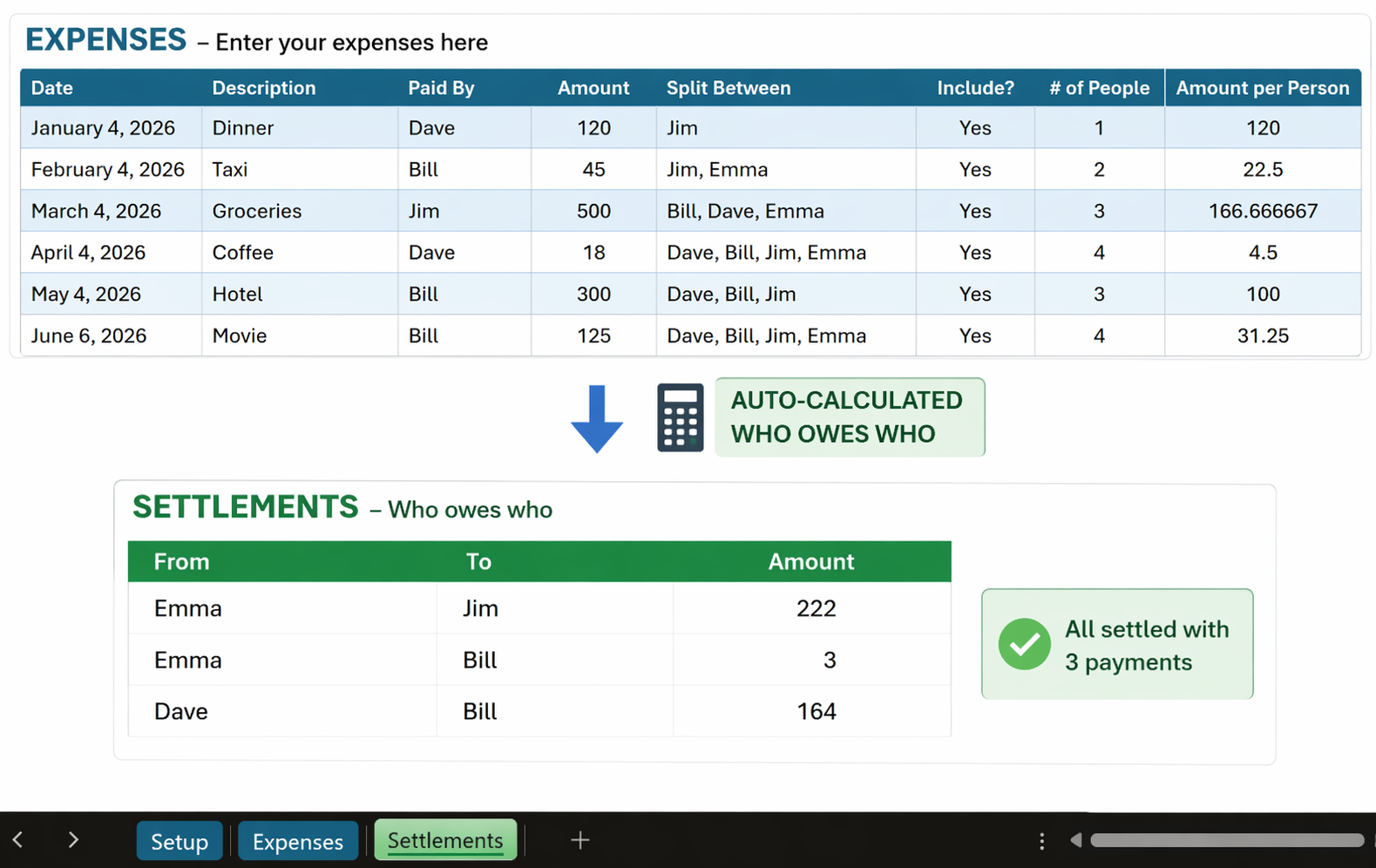Click the previous sheet arrow
Image resolution: width=1376 pixels, height=868 pixels.
coord(18,840)
